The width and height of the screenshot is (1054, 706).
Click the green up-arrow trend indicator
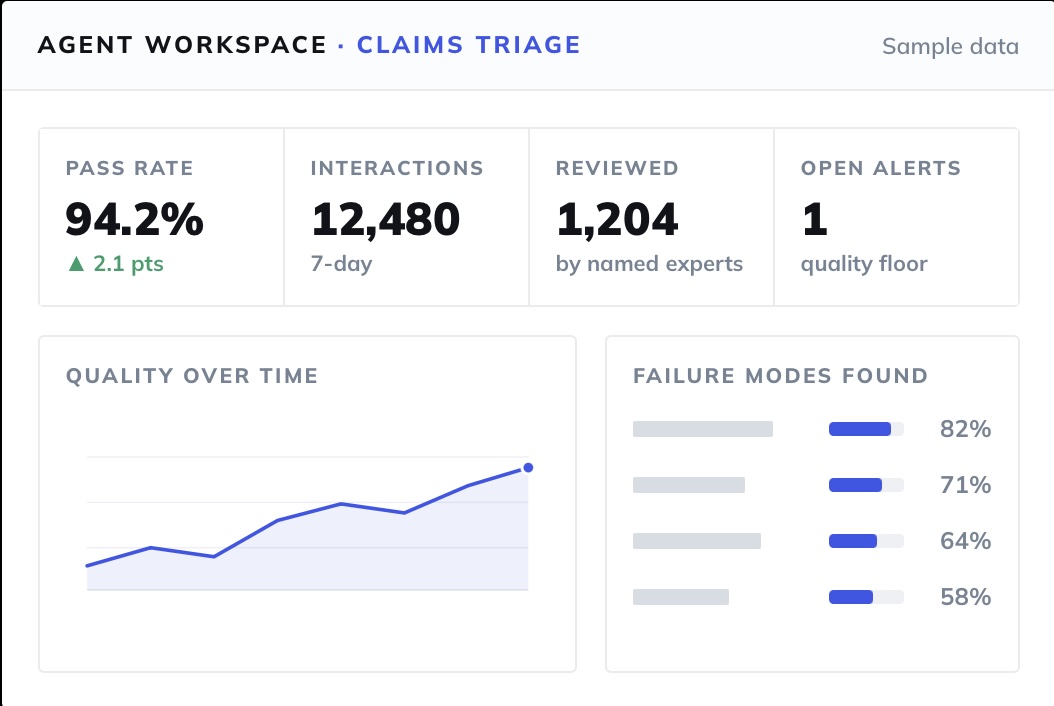coord(77,264)
